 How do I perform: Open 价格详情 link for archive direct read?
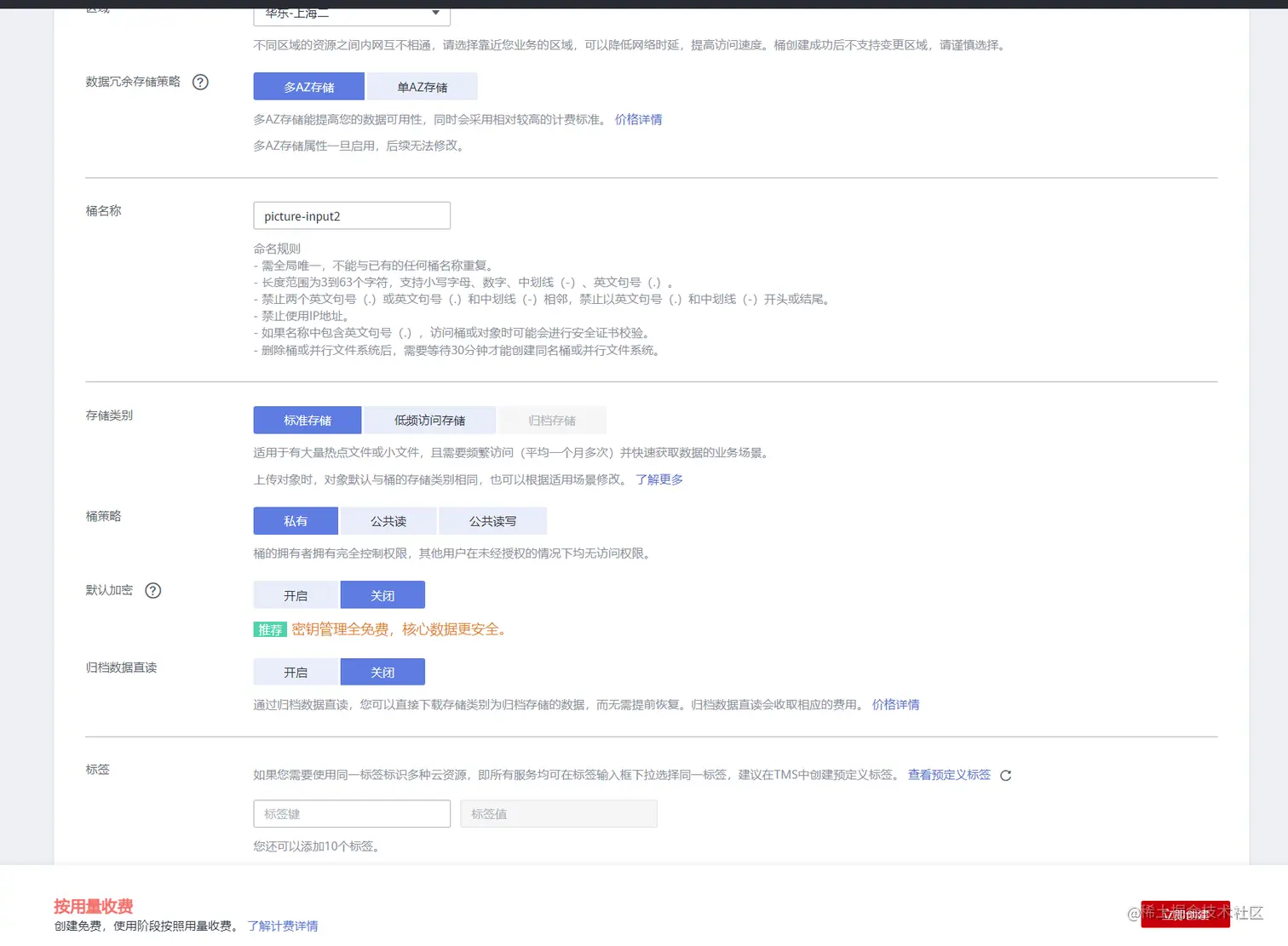pyautogui.click(x=895, y=704)
